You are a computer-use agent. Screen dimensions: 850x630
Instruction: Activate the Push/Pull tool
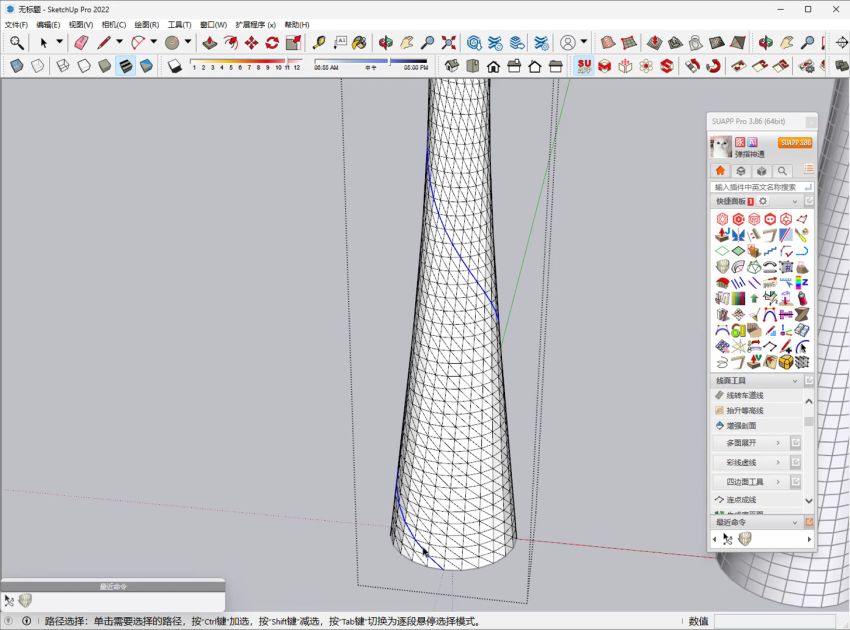(210, 42)
